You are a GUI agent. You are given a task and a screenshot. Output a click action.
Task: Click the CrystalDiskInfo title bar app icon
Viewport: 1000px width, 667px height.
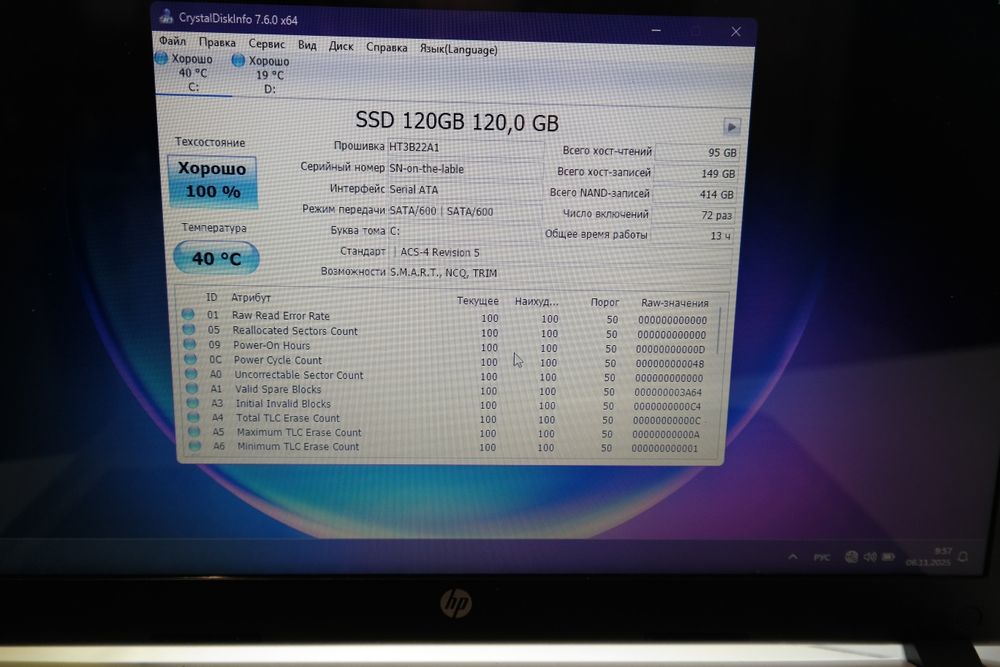tap(166, 16)
